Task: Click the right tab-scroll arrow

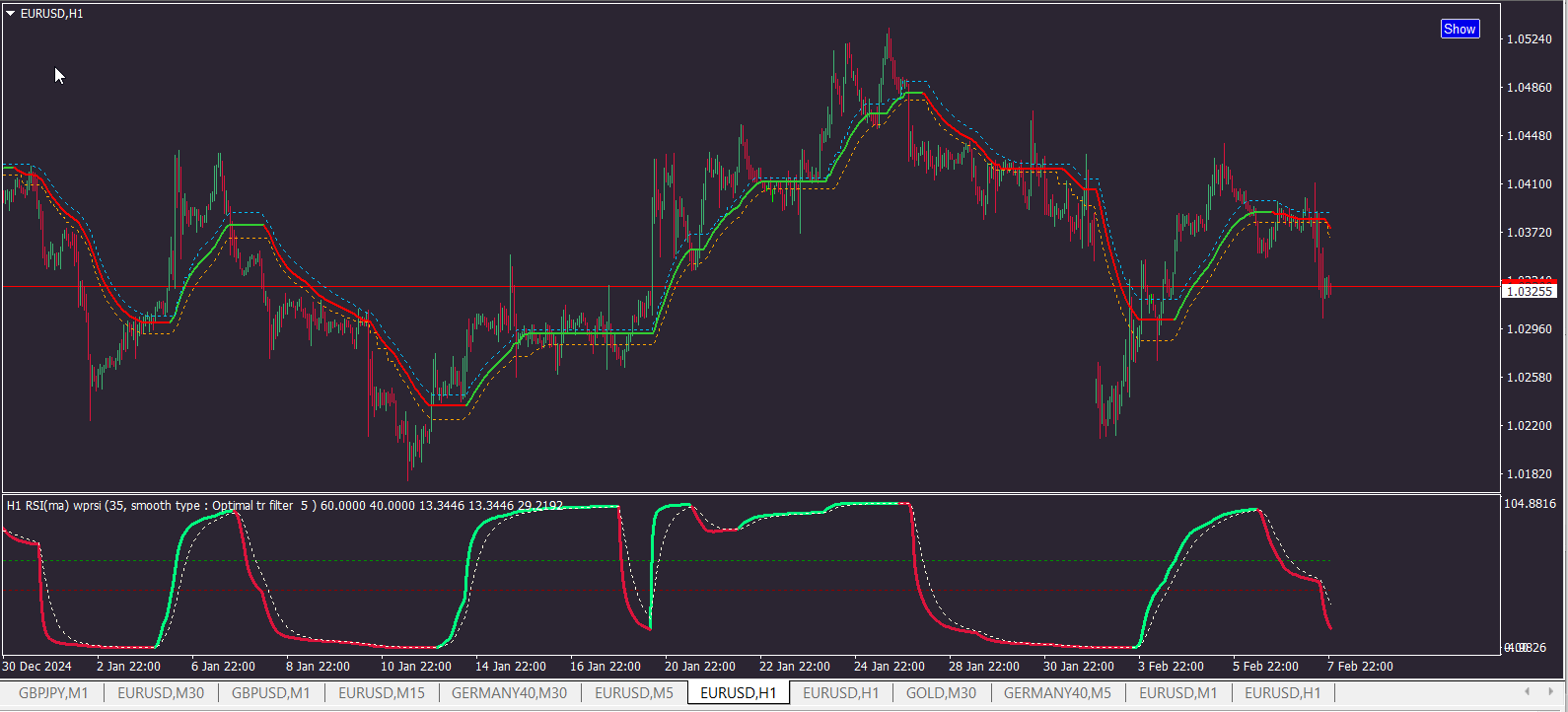Action: tap(1550, 692)
